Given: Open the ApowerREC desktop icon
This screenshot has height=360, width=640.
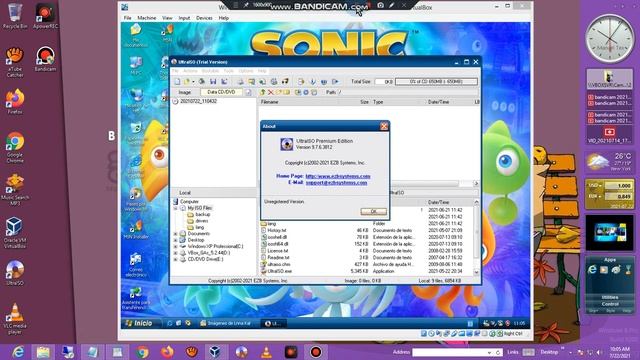Looking at the screenshot, I should pyautogui.click(x=45, y=16).
